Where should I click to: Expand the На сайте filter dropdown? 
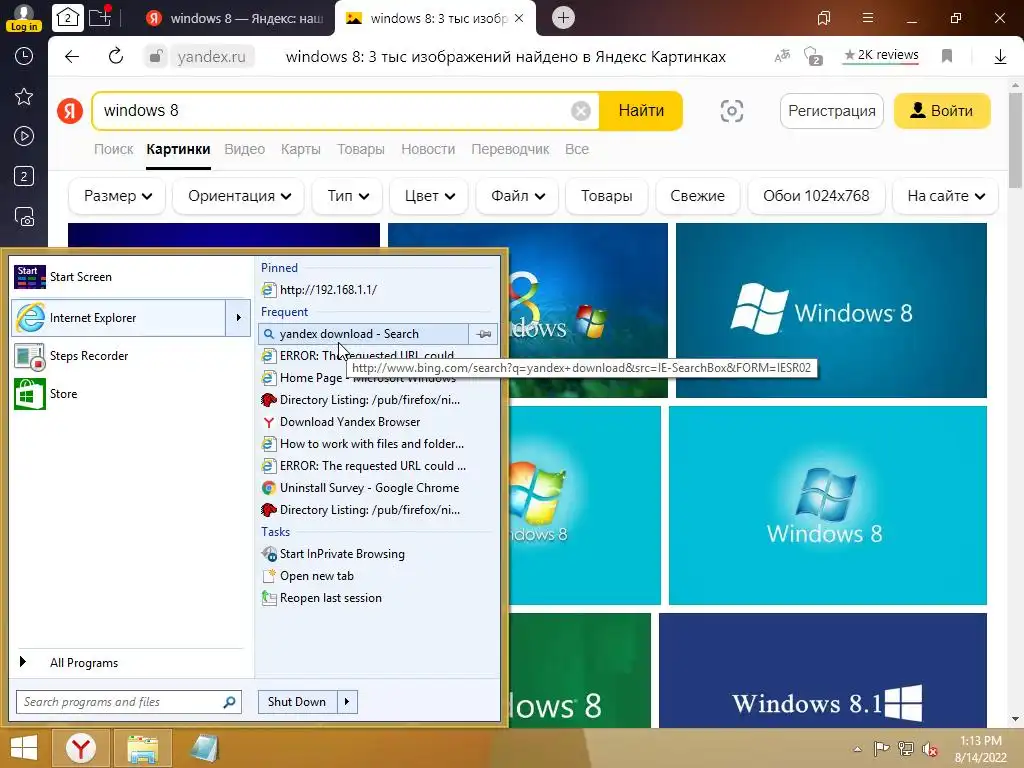945,196
